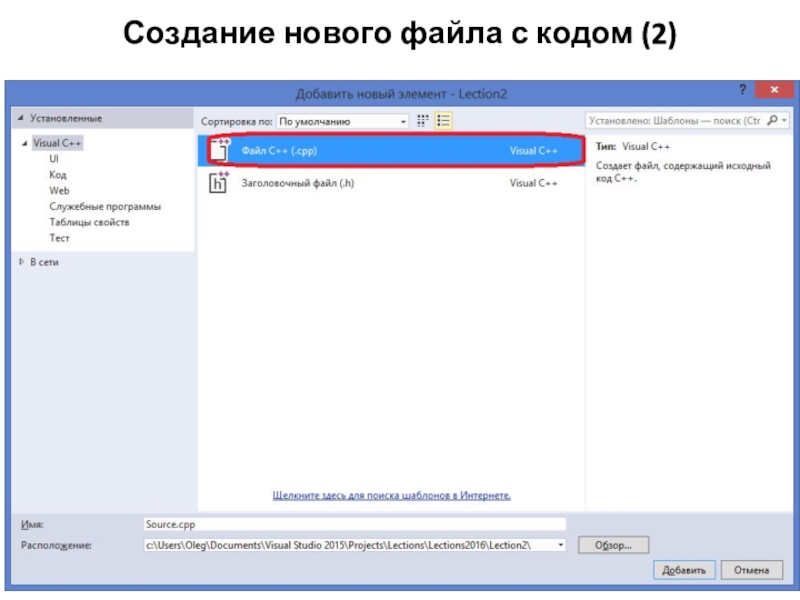The image size is (800, 600).
Task: Open the search options dropdown arrow
Action: (x=784, y=120)
